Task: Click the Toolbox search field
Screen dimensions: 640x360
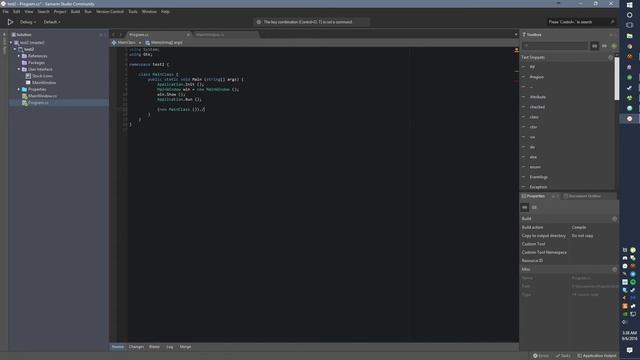Action: (554, 46)
